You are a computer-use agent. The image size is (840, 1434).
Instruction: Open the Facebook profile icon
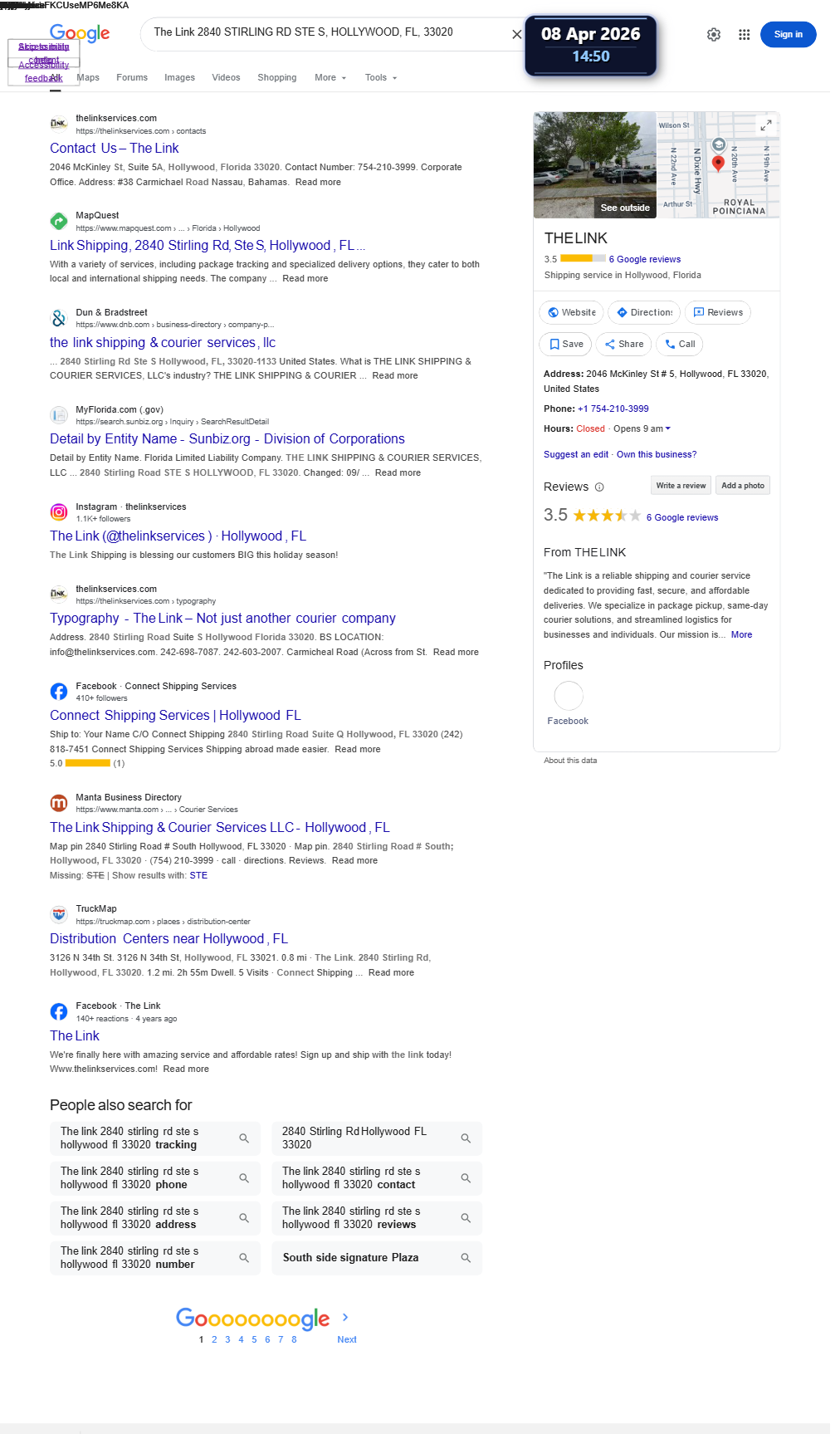[x=569, y=696]
